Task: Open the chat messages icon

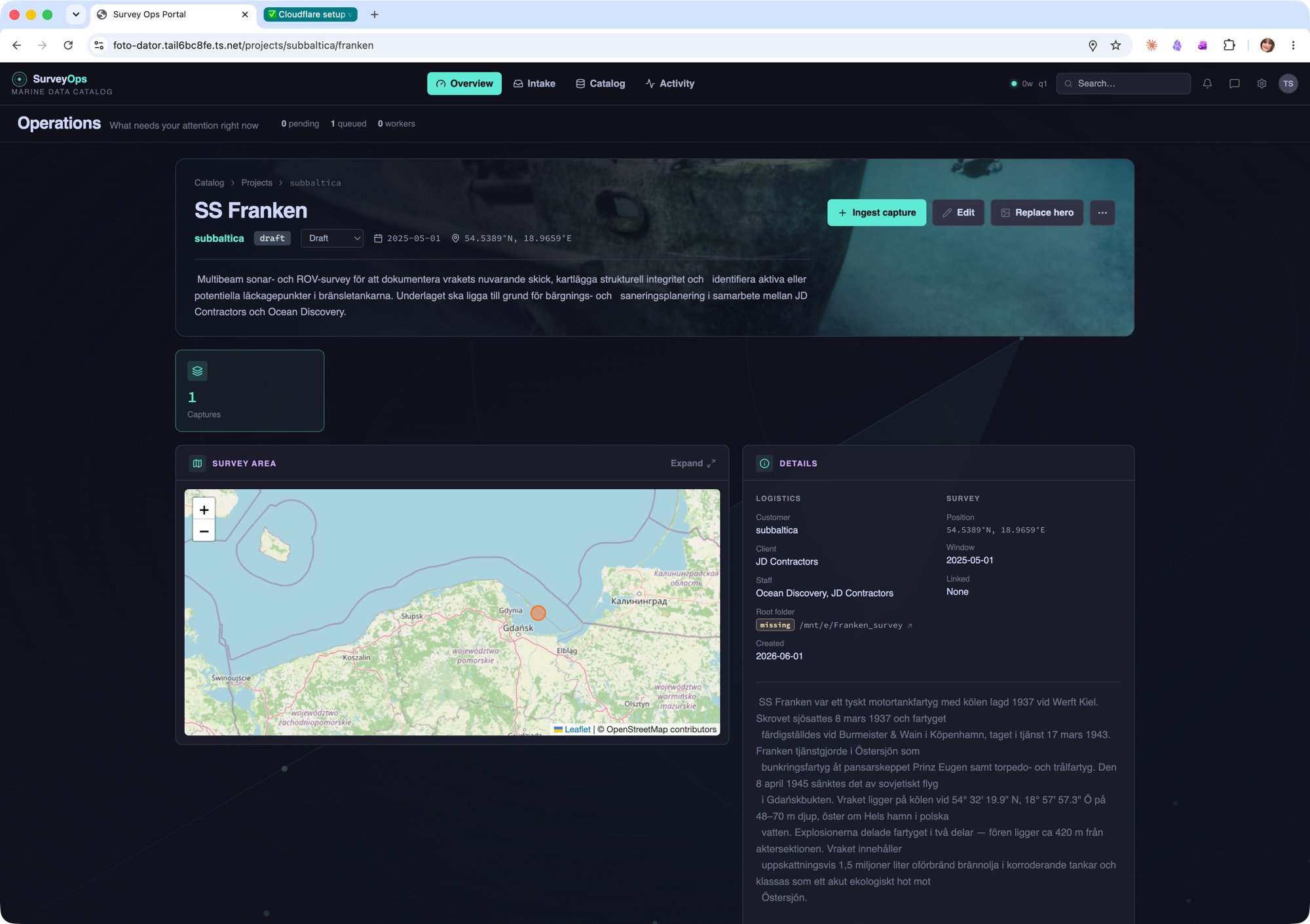Action: pyautogui.click(x=1235, y=84)
